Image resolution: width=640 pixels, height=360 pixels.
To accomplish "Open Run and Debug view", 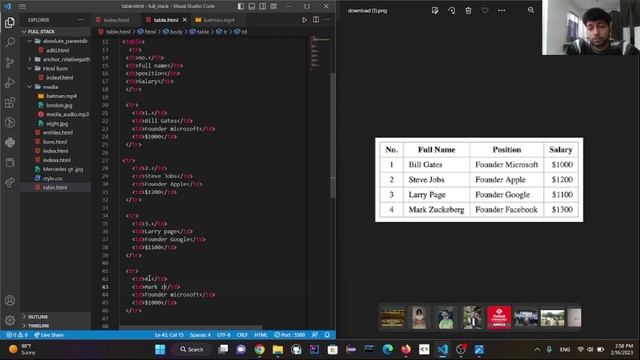I will [x=10, y=82].
